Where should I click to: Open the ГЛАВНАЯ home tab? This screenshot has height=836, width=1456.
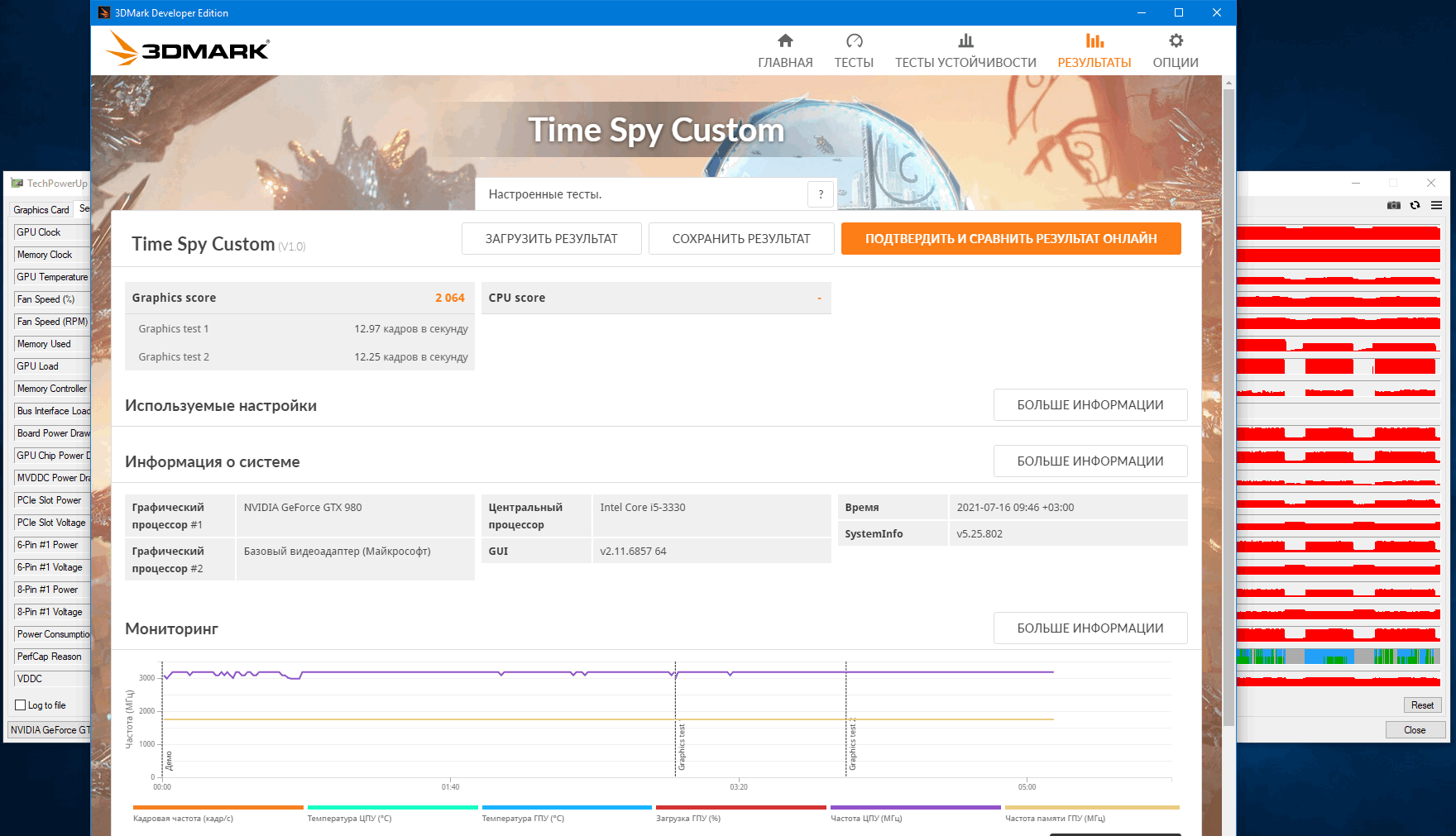pos(785,51)
